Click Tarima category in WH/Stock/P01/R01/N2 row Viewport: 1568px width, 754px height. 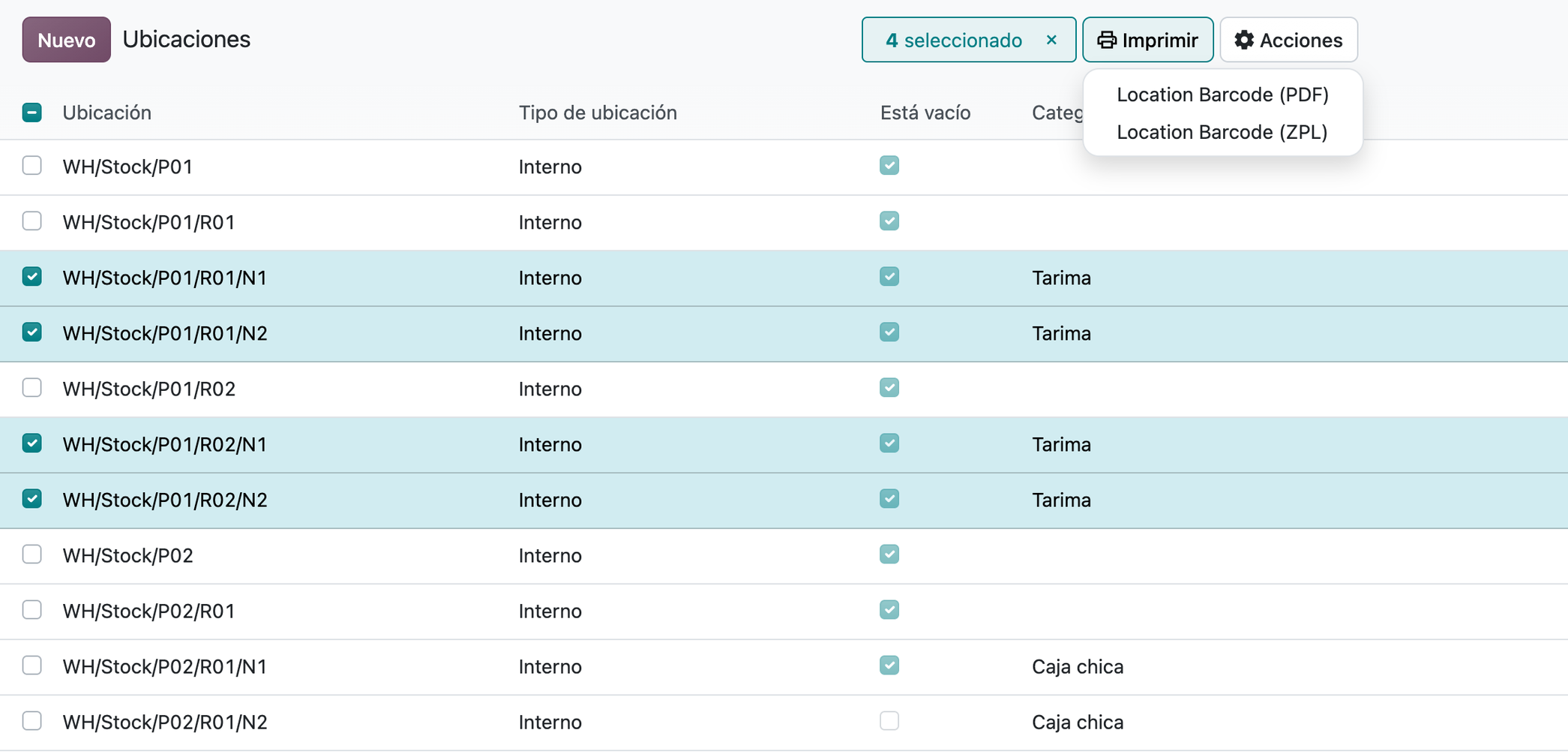click(1061, 333)
